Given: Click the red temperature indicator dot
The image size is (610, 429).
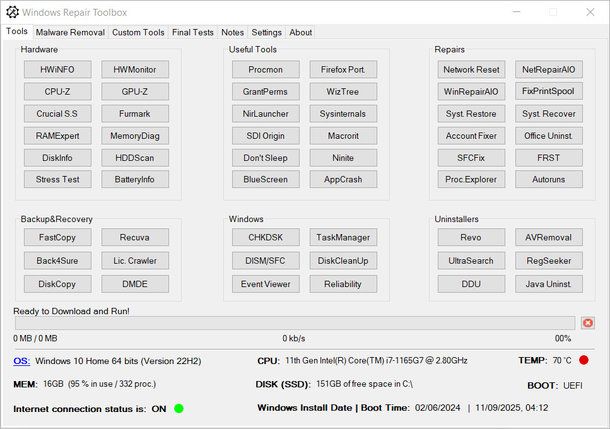Looking at the screenshot, I should pyautogui.click(x=584, y=360).
